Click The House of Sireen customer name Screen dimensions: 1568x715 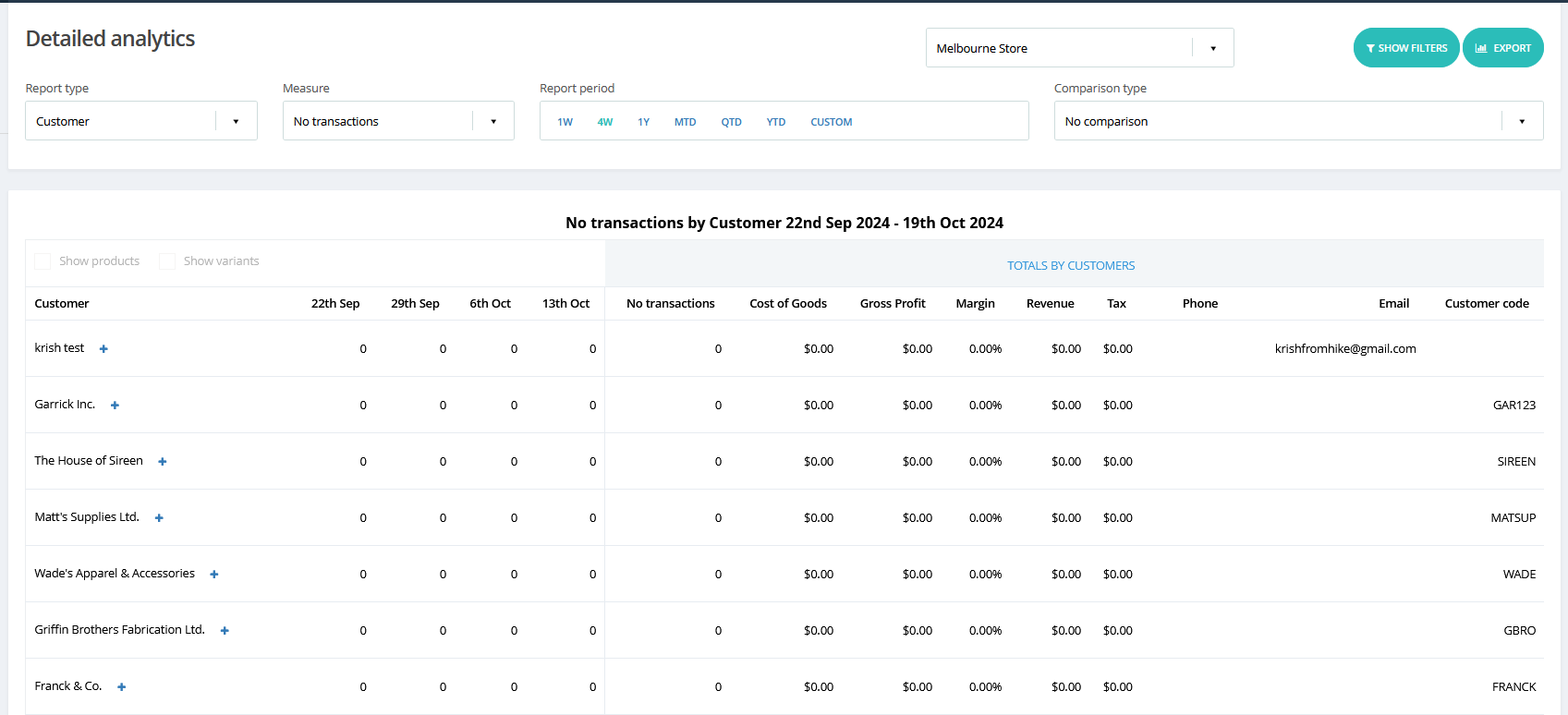pyautogui.click(x=89, y=461)
